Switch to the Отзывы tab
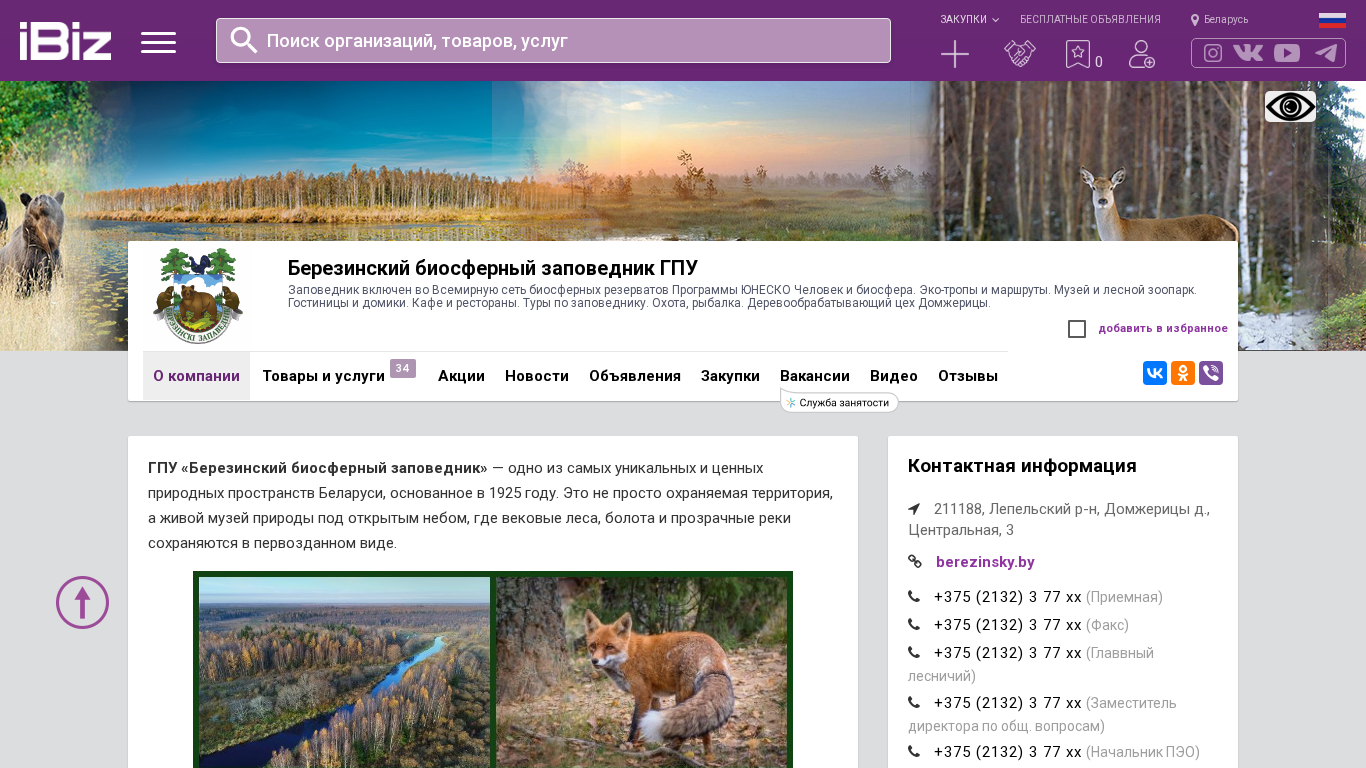The image size is (1366, 768). (968, 376)
